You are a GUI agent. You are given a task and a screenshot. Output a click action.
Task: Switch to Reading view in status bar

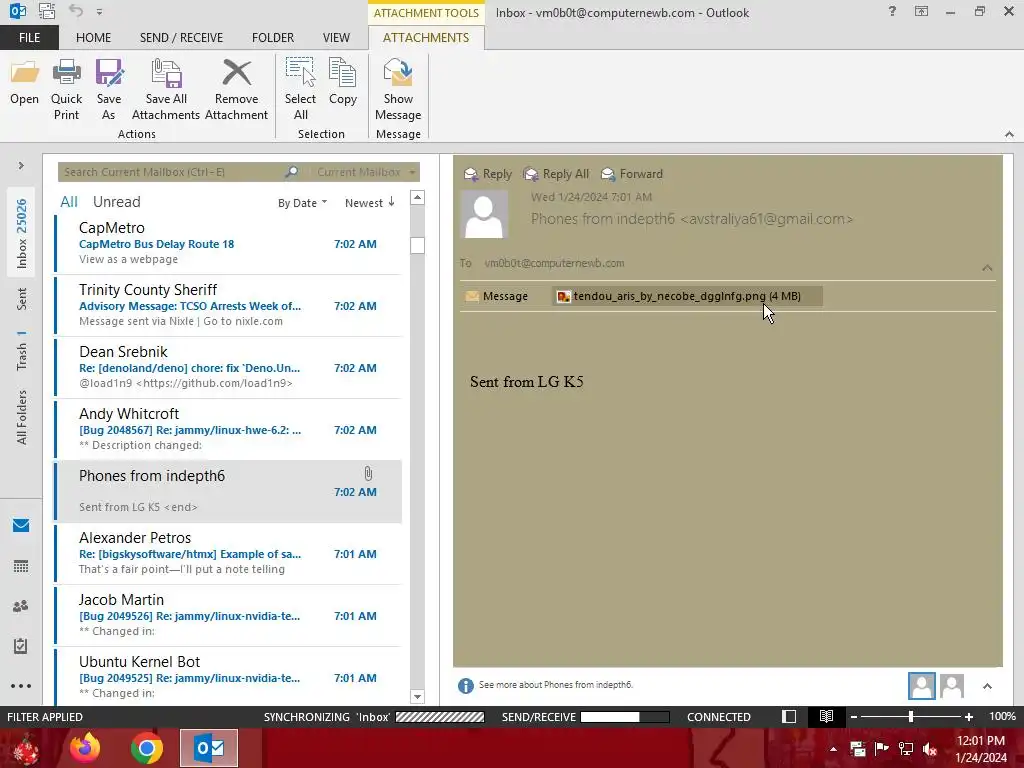tap(826, 716)
